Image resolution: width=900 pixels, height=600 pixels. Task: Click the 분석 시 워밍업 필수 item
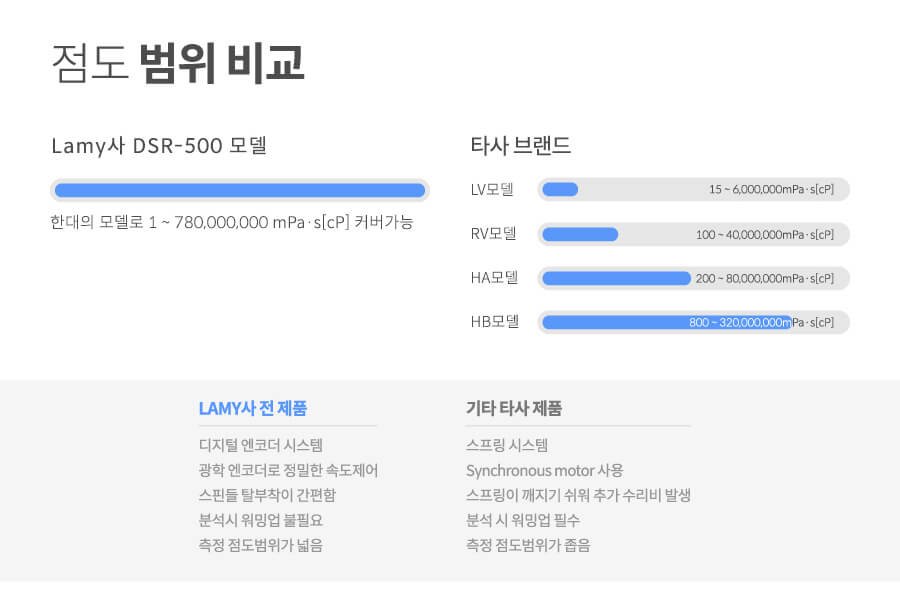[x=523, y=520]
